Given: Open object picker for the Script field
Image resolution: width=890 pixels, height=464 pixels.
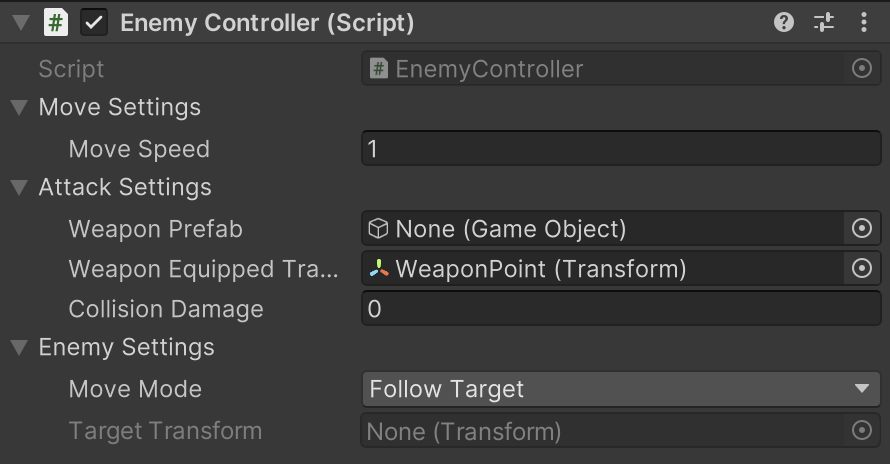Looking at the screenshot, I should [862, 68].
